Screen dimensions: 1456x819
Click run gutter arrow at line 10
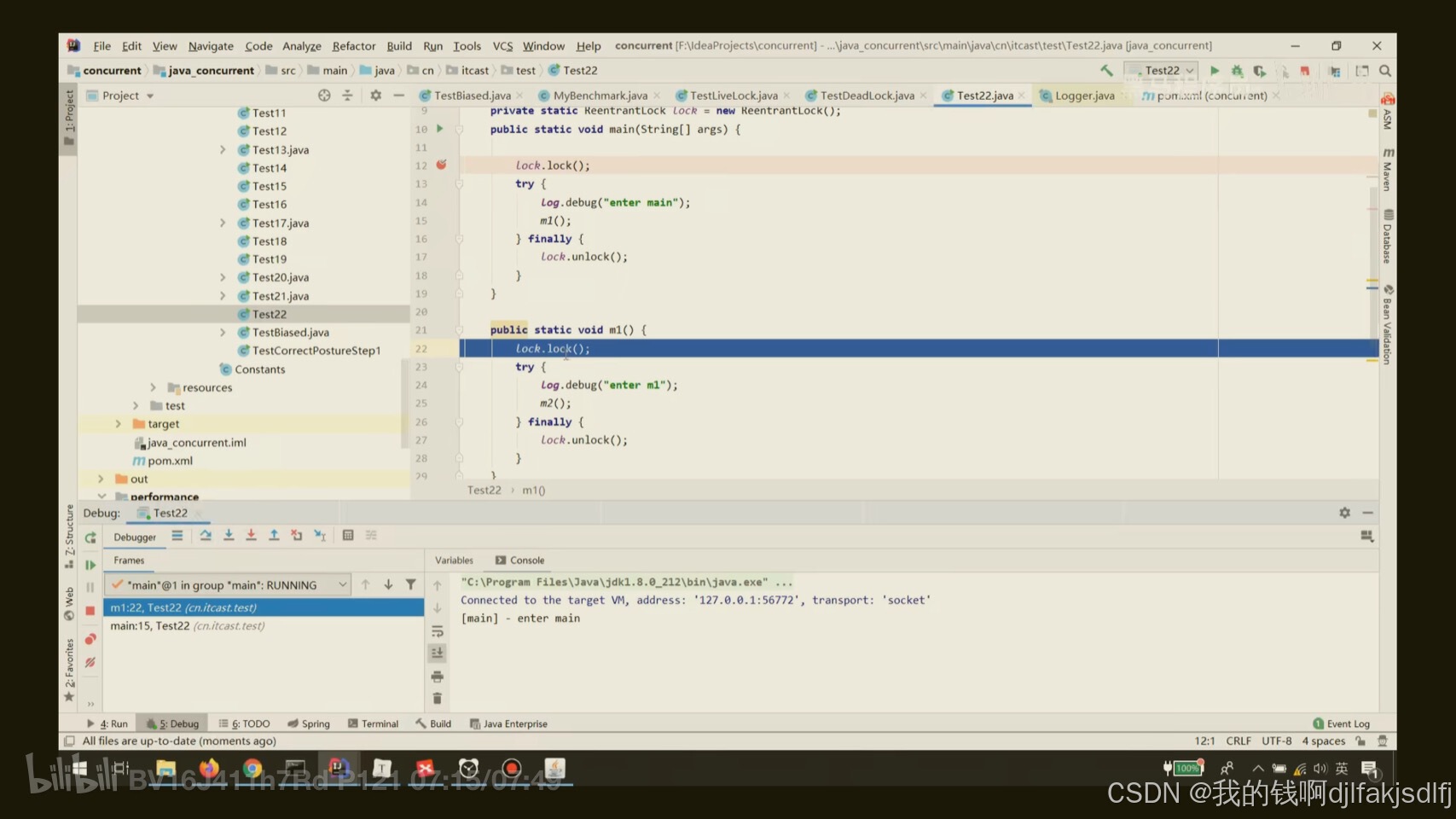coord(440,129)
